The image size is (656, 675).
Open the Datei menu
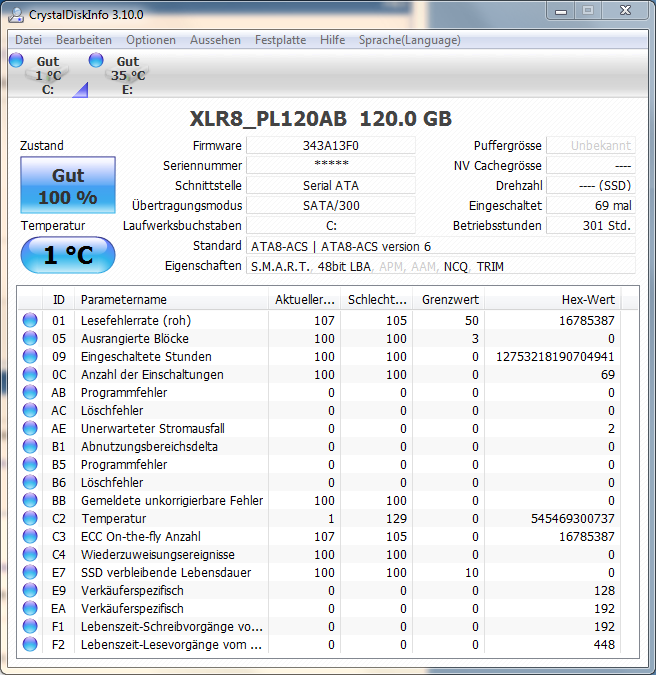(28, 40)
